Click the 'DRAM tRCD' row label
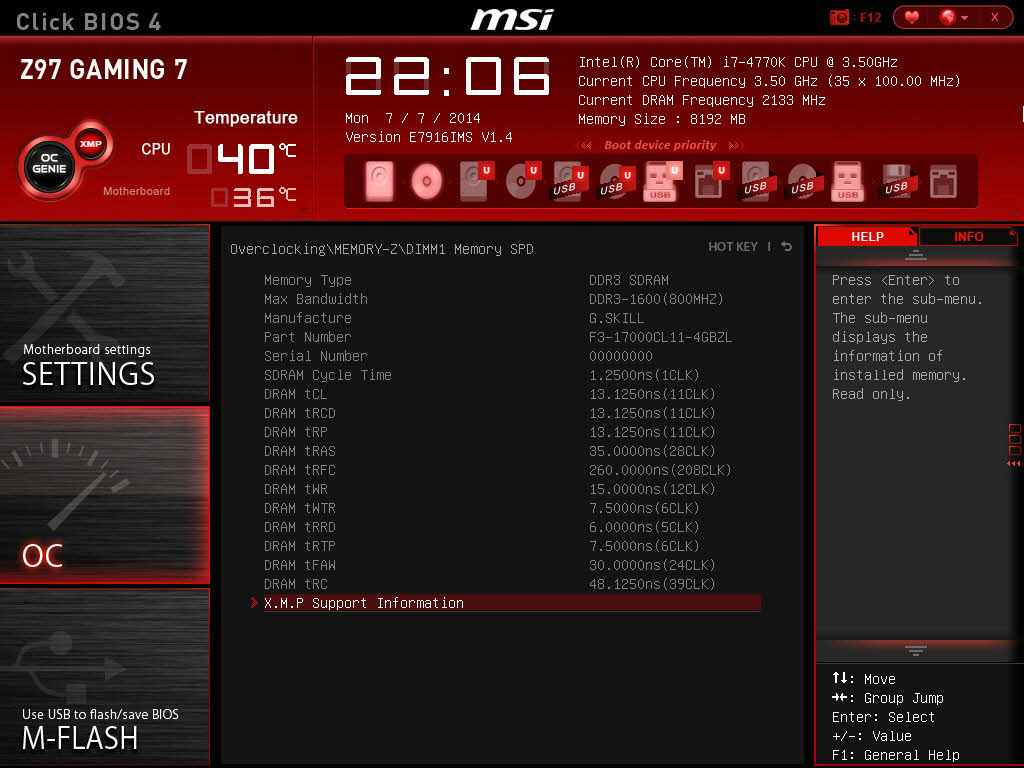The width and height of the screenshot is (1024, 768). 300,413
